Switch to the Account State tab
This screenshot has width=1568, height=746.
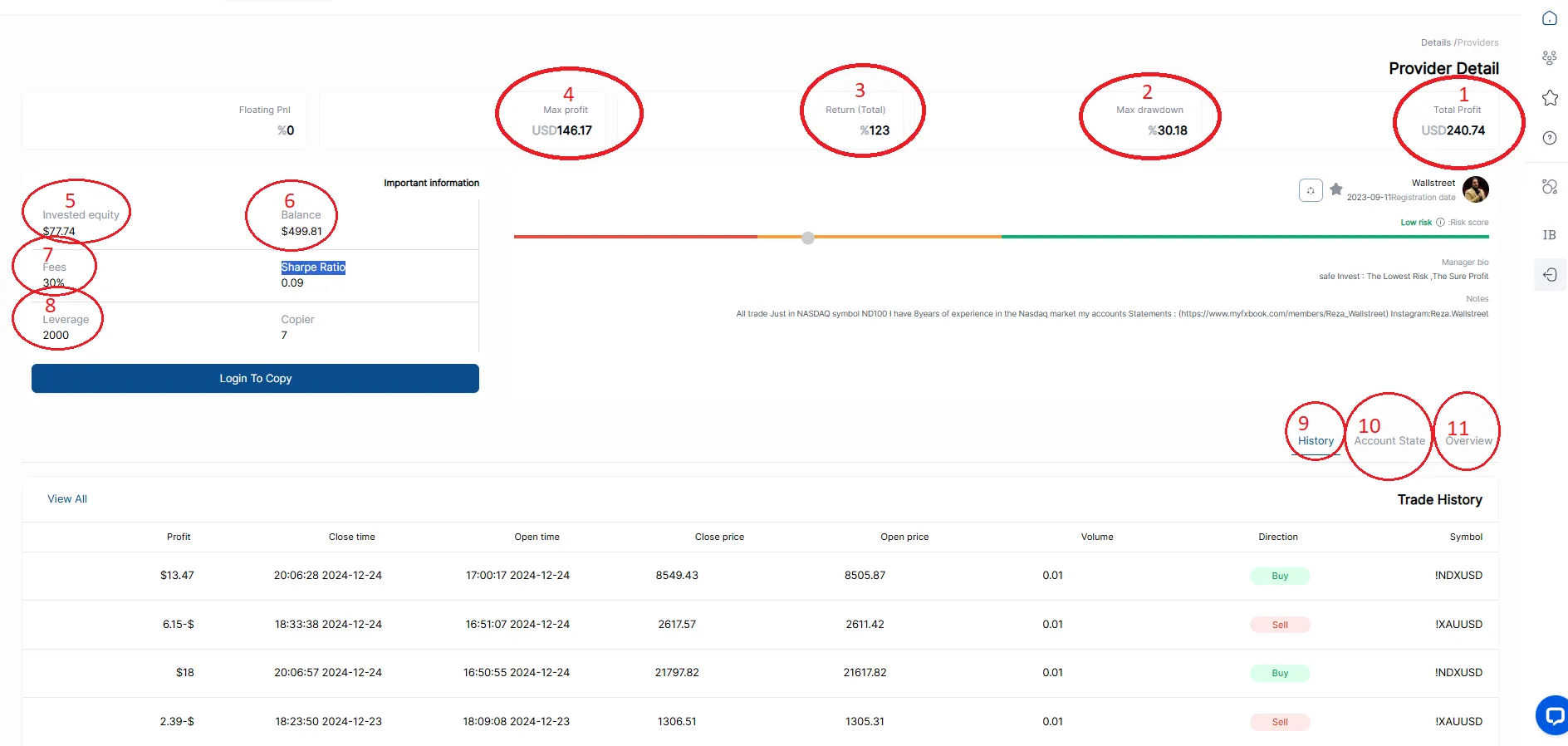[x=1389, y=441]
